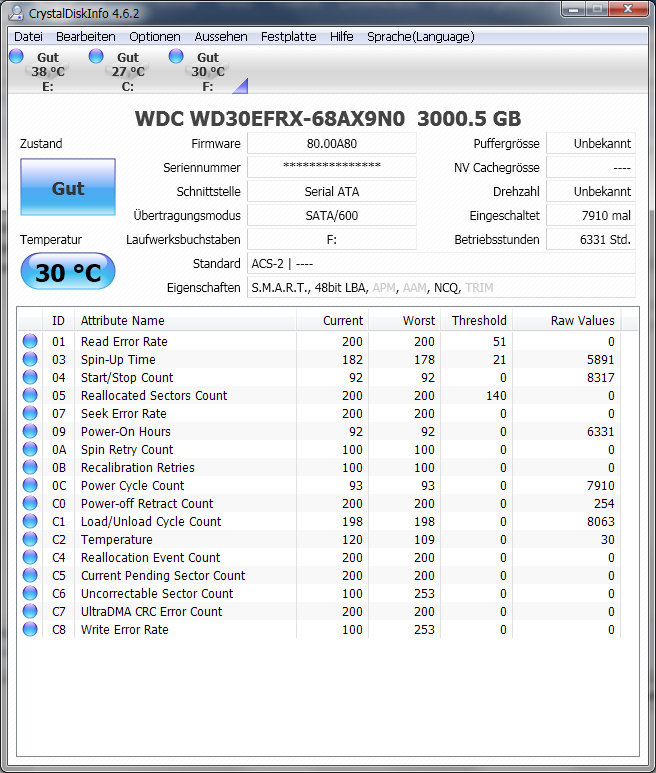Click the Betriebsstunden value 6331 Std.
656x773 pixels.
(x=591, y=240)
